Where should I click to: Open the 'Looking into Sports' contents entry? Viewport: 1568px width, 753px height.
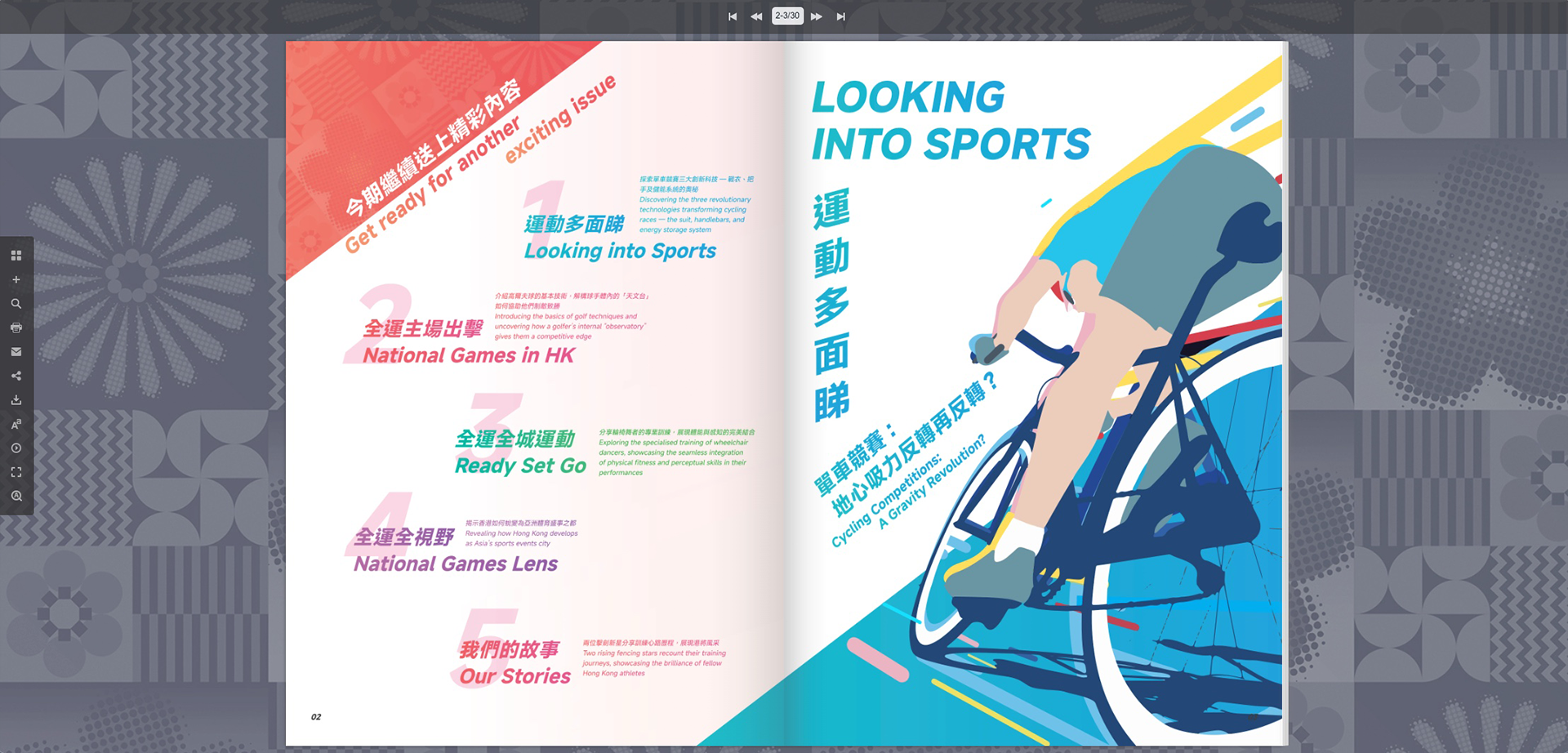coord(619,251)
